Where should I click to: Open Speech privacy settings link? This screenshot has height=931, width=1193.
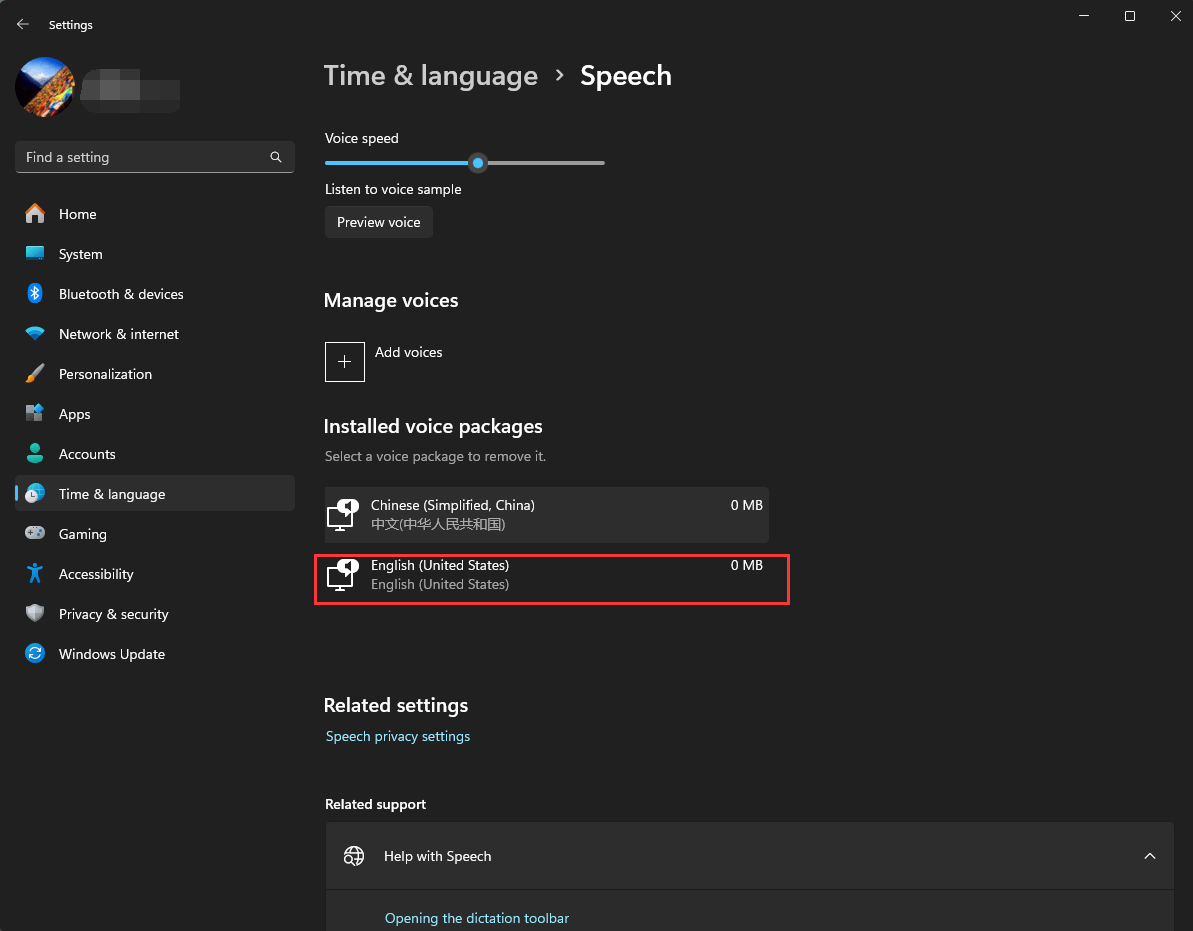pyautogui.click(x=398, y=736)
